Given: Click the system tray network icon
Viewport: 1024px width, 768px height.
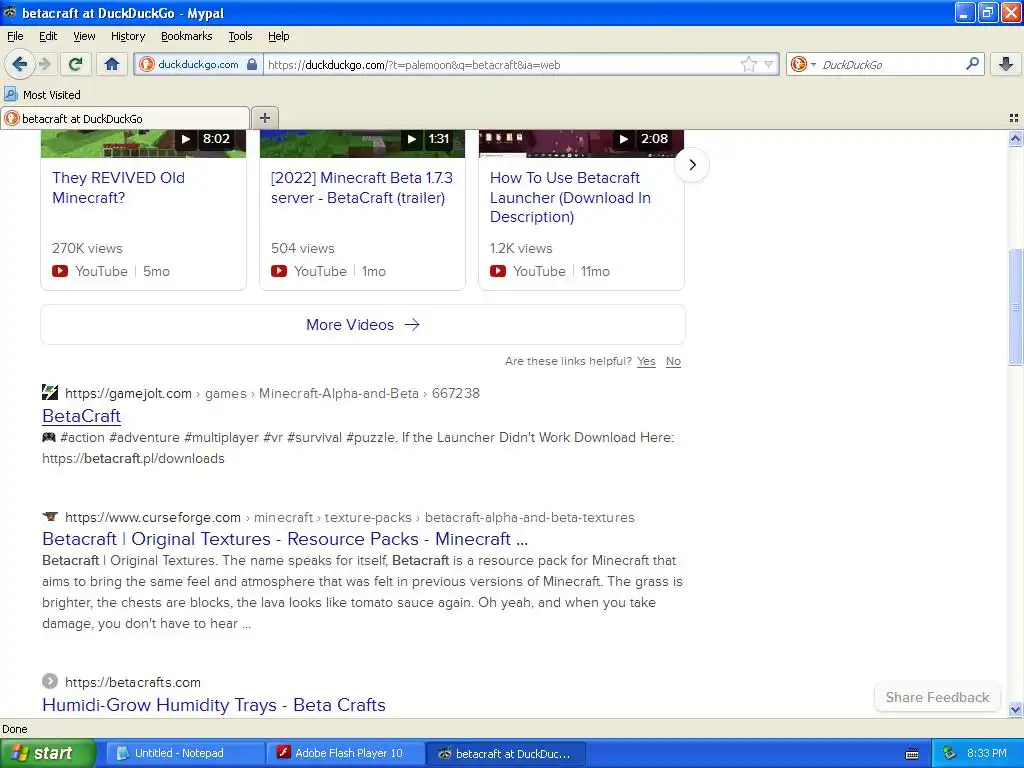Looking at the screenshot, I should click(x=950, y=753).
